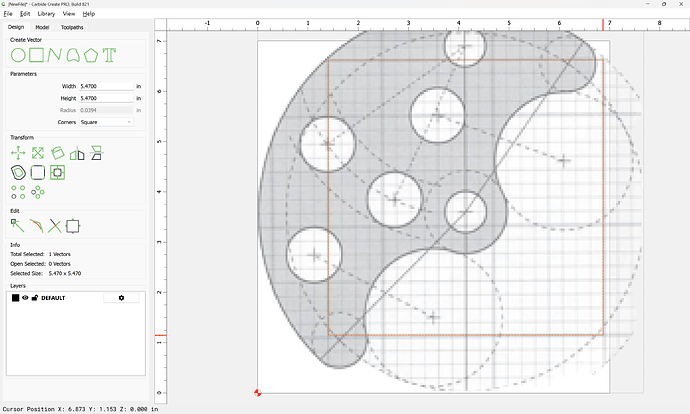
Task: Click the 'Open Selected: 0 Vectors' text
Action: point(40,264)
